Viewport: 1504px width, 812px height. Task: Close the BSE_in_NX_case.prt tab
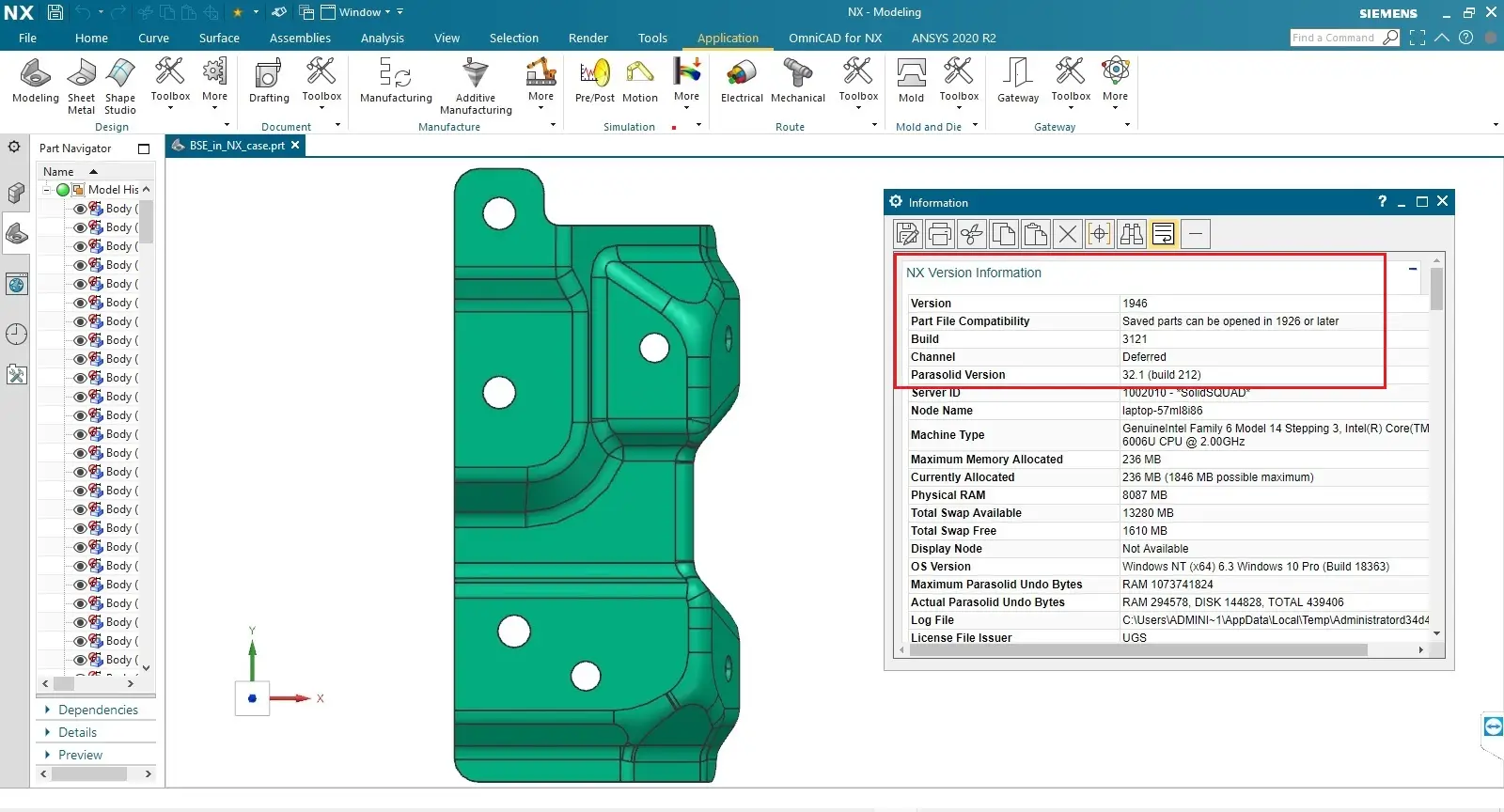tap(295, 145)
